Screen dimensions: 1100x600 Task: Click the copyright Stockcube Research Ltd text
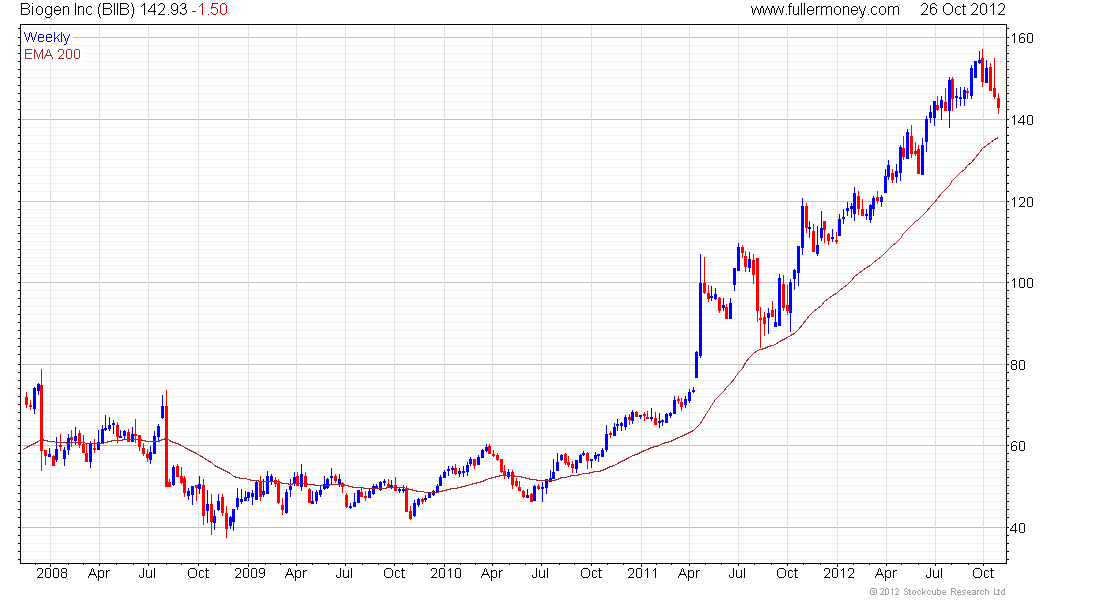pyautogui.click(x=937, y=592)
